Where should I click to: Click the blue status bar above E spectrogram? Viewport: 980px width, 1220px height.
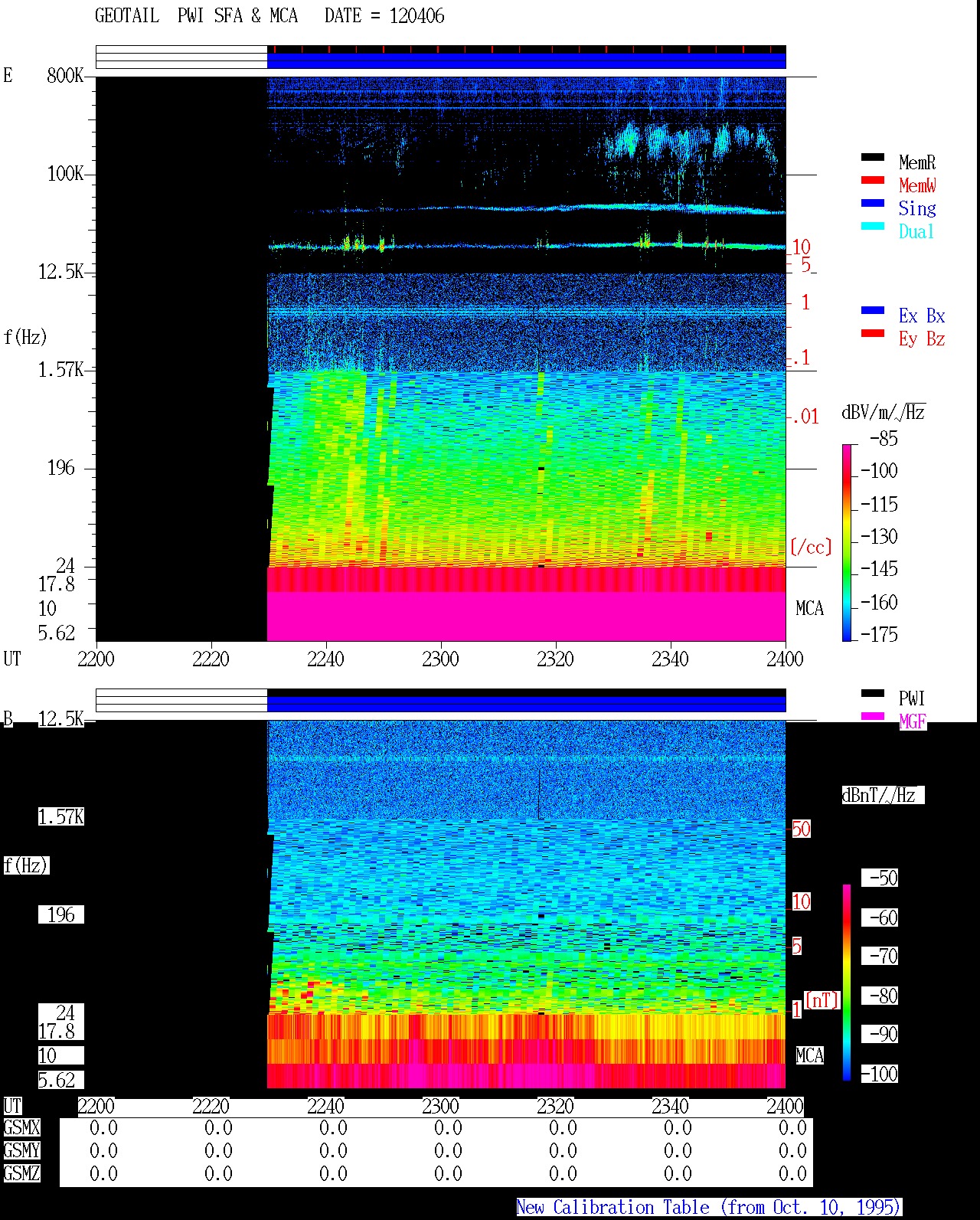(x=526, y=61)
